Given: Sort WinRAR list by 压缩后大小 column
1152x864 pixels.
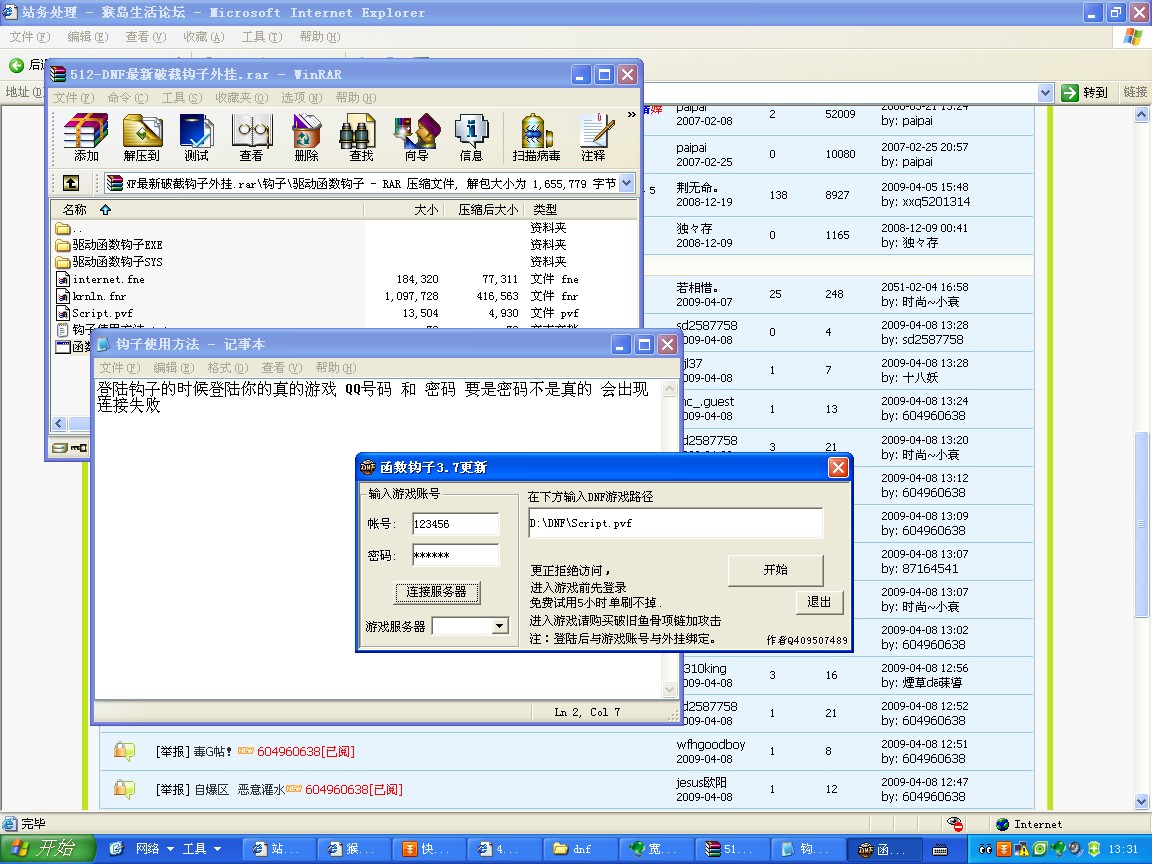Looking at the screenshot, I should (483, 210).
